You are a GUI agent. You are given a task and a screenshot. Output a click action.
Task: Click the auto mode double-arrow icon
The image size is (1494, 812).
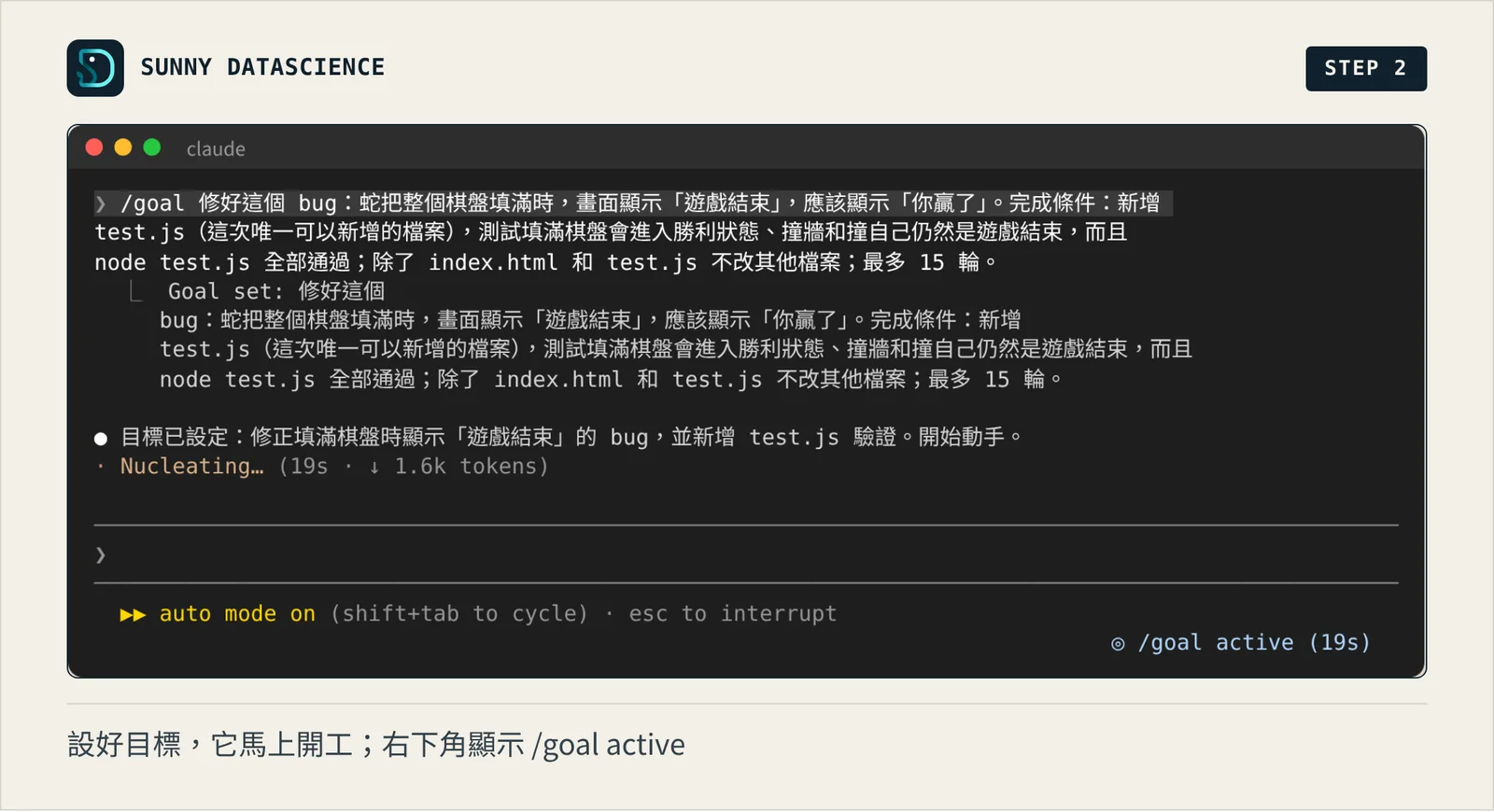pos(133,614)
